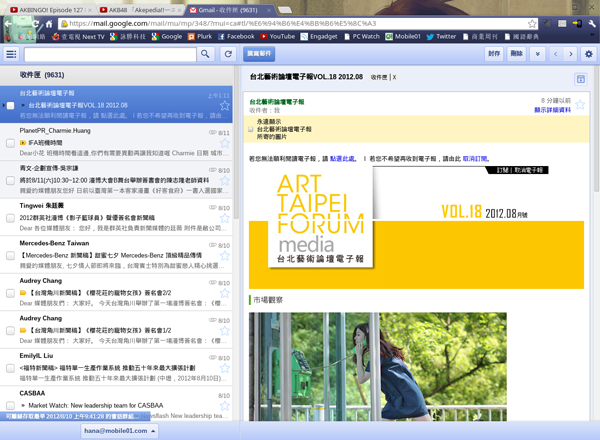The height and width of the screenshot is (440, 600).
Task: Close the AKB48 Akepedia tab
Action: pyautogui.click(x=179, y=10)
